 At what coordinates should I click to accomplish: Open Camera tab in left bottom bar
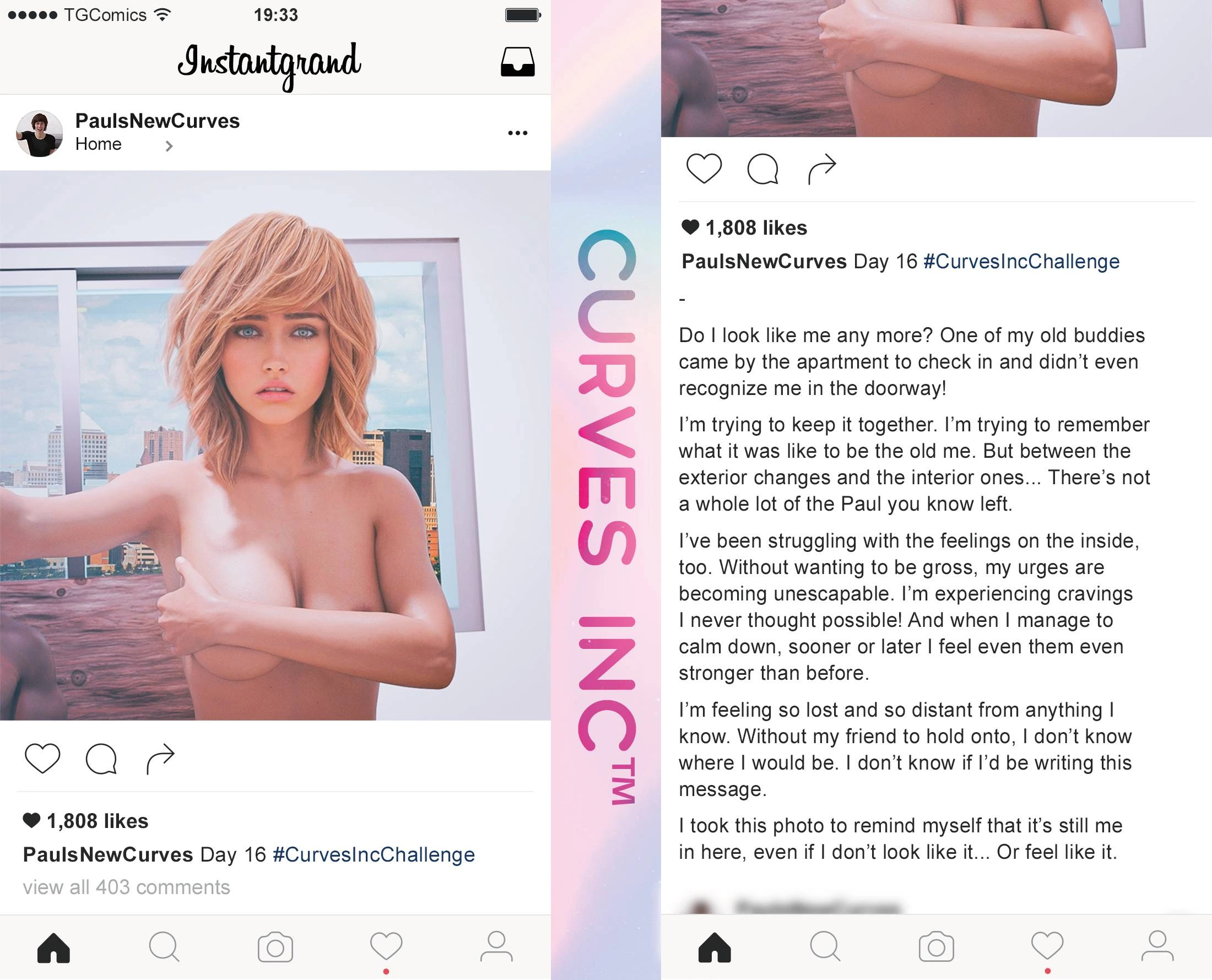click(275, 947)
